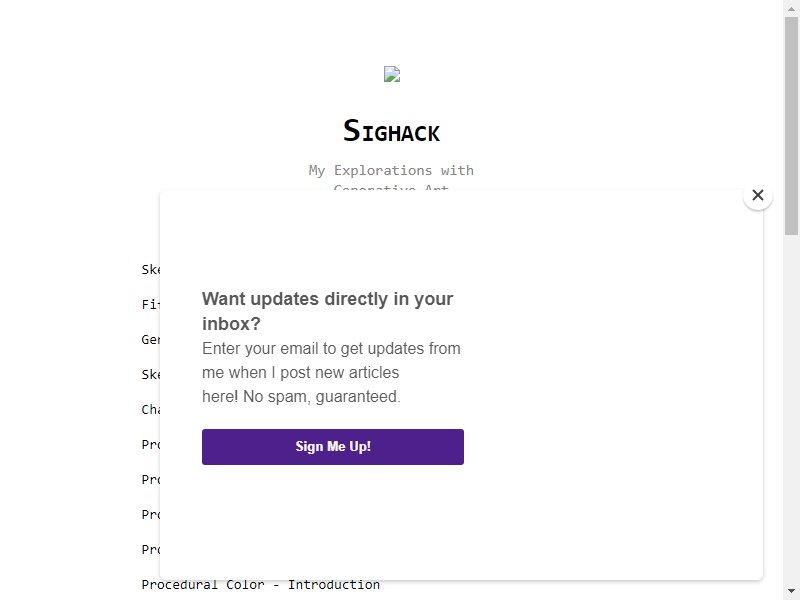Open the Procedural Color - Introduction link
Viewport: 800px width, 600px height.
[261, 585]
